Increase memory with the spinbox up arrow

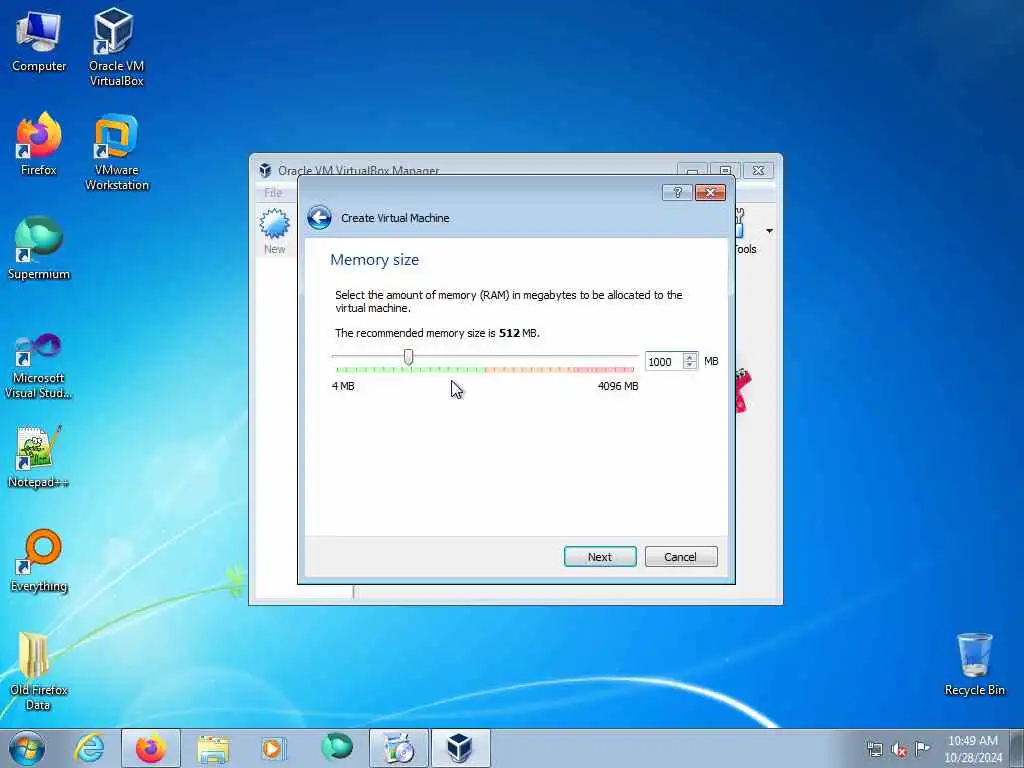pos(690,357)
